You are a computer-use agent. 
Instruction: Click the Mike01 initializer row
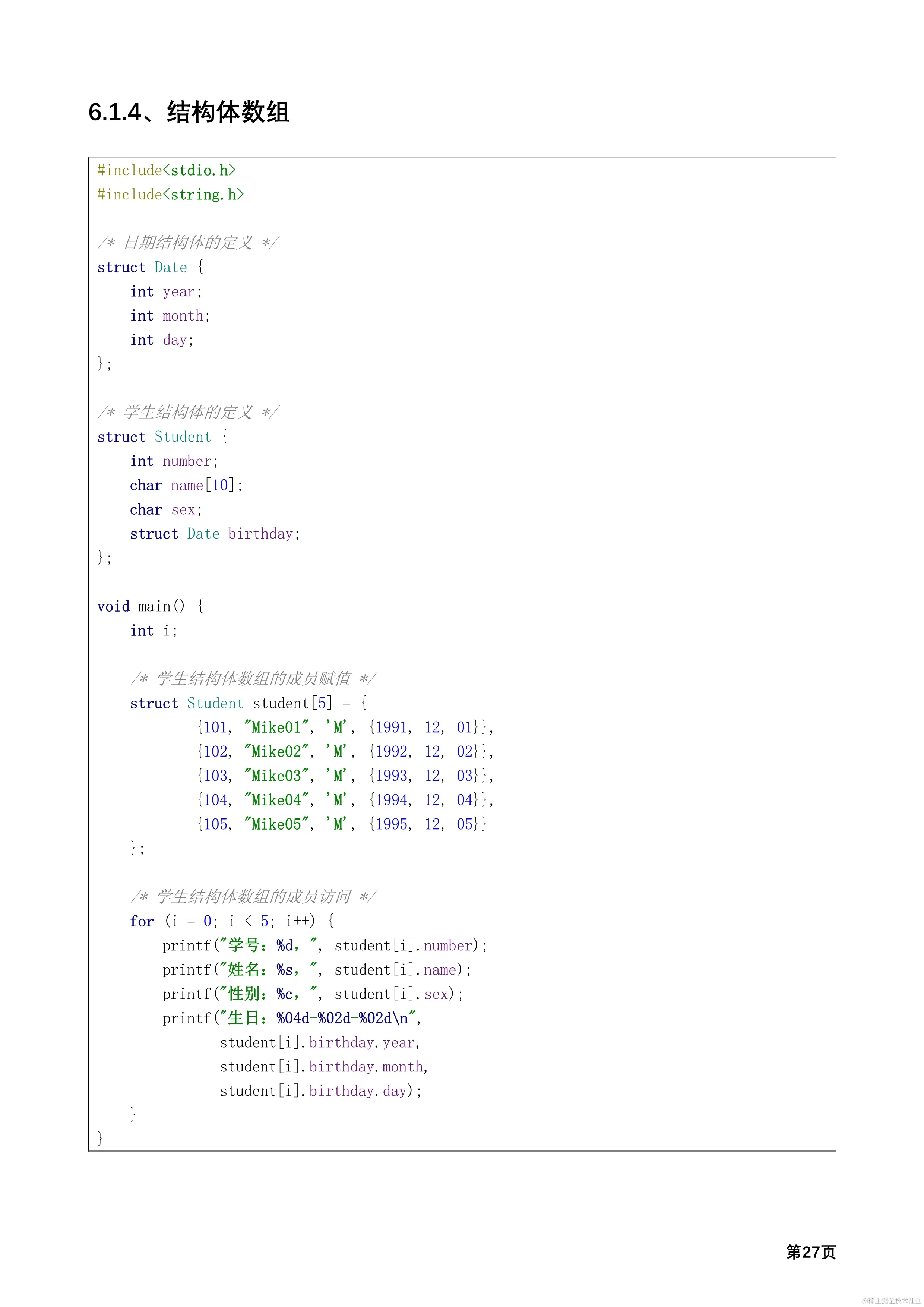tap(345, 727)
